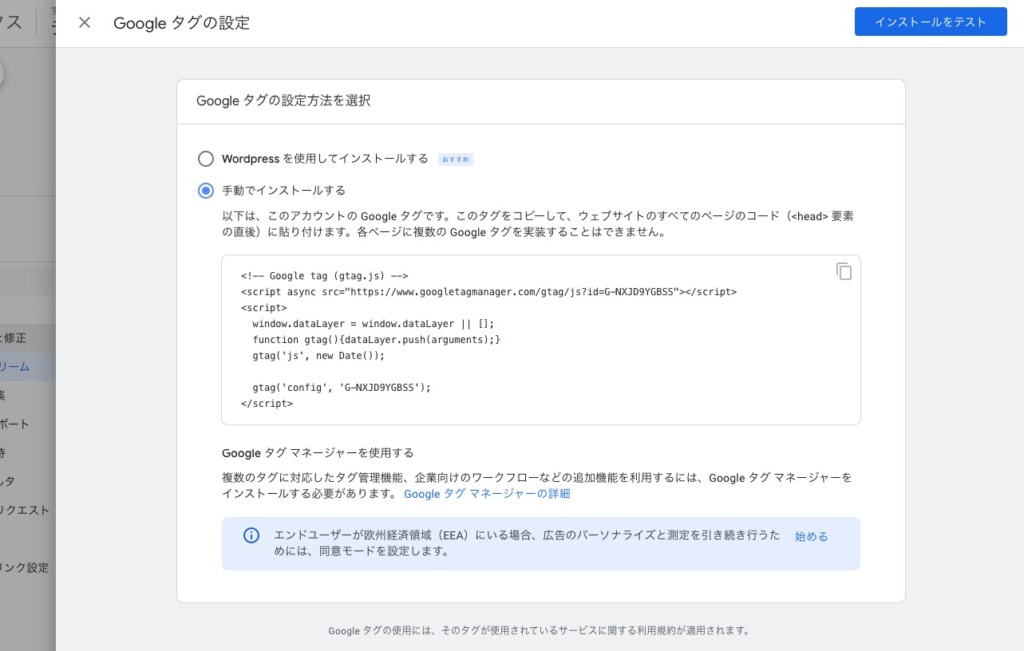This screenshot has width=1024, height=651.
Task: Close the Google タグの設定 panel
Action: (x=84, y=23)
